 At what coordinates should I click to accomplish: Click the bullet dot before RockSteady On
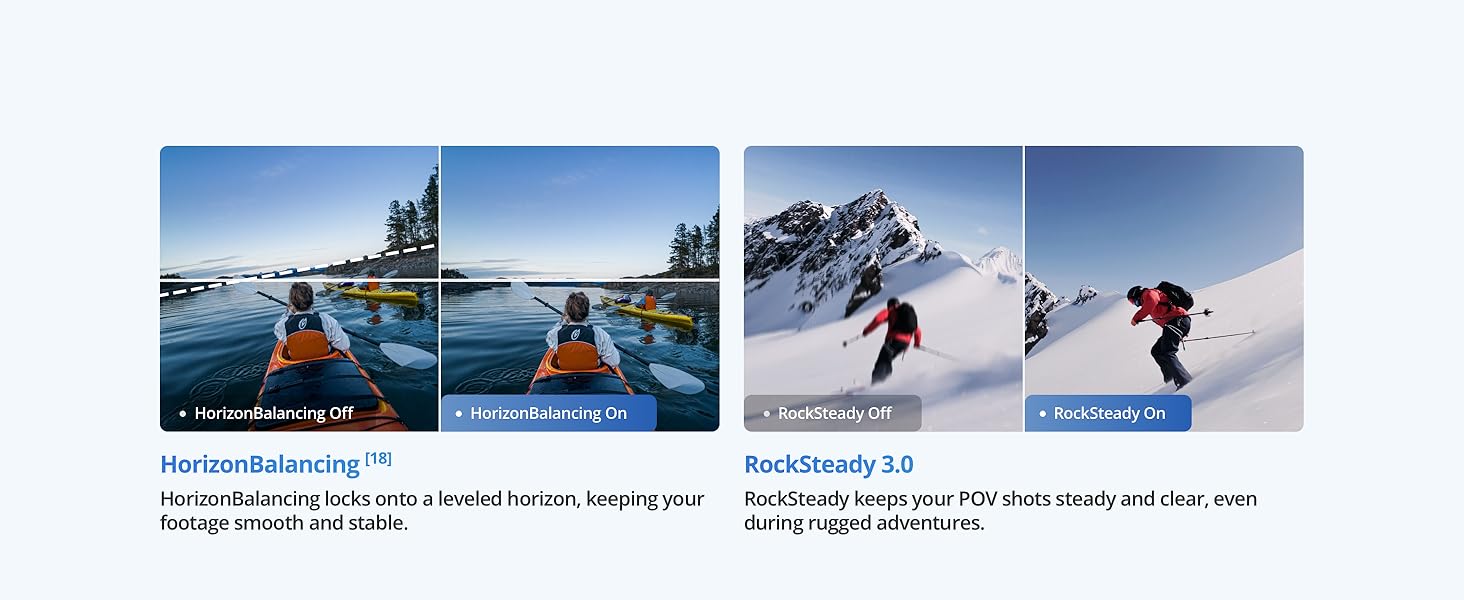(x=1042, y=414)
